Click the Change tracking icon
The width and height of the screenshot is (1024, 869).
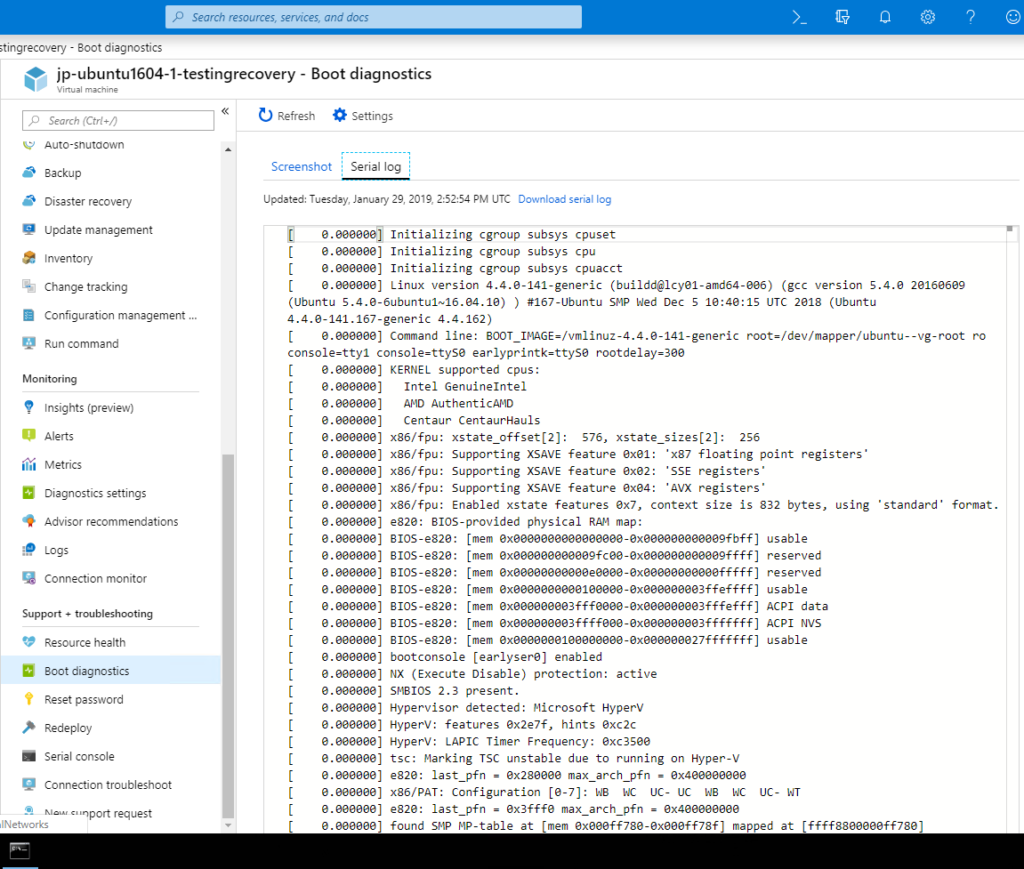pos(29,287)
